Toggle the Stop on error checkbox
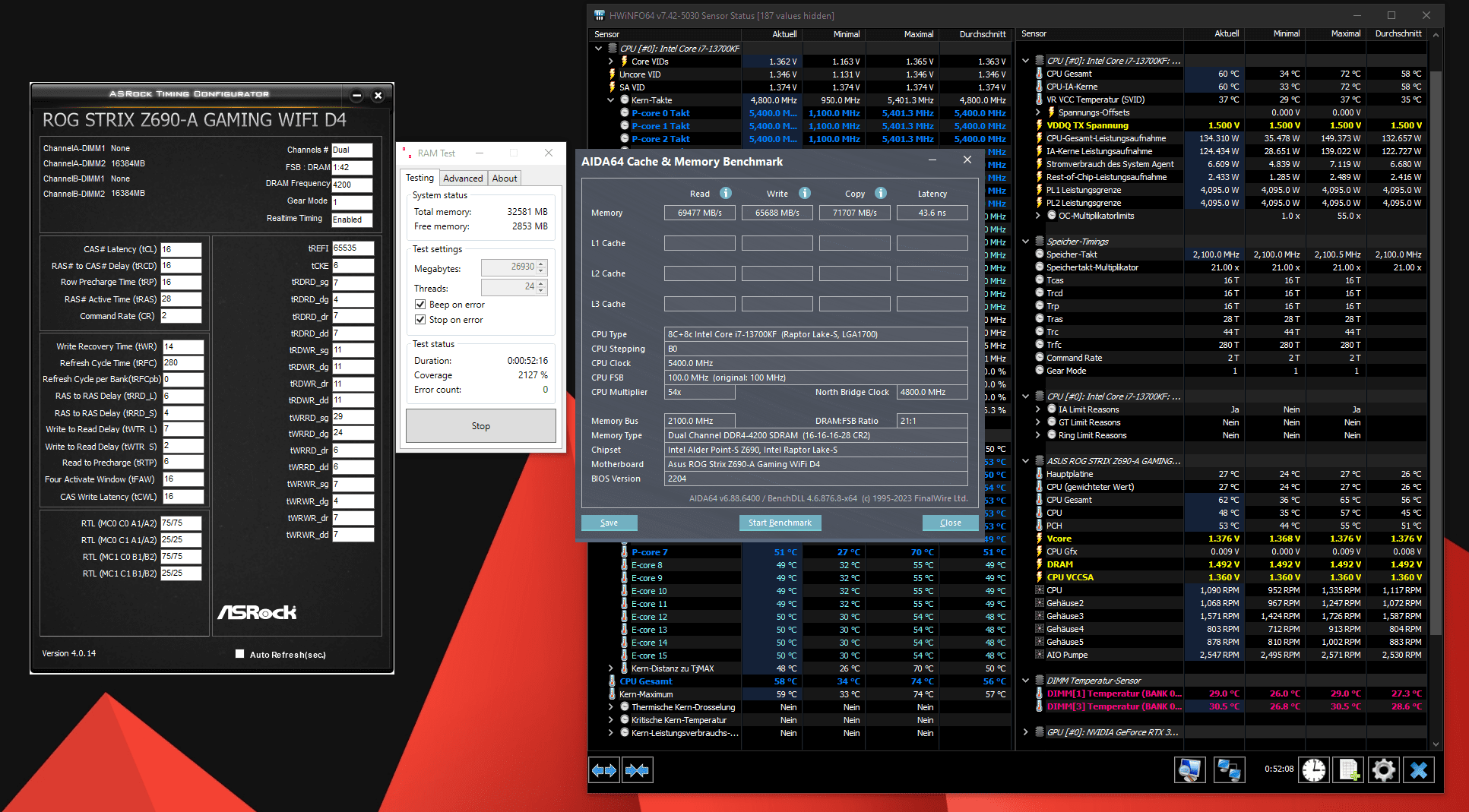 [419, 319]
